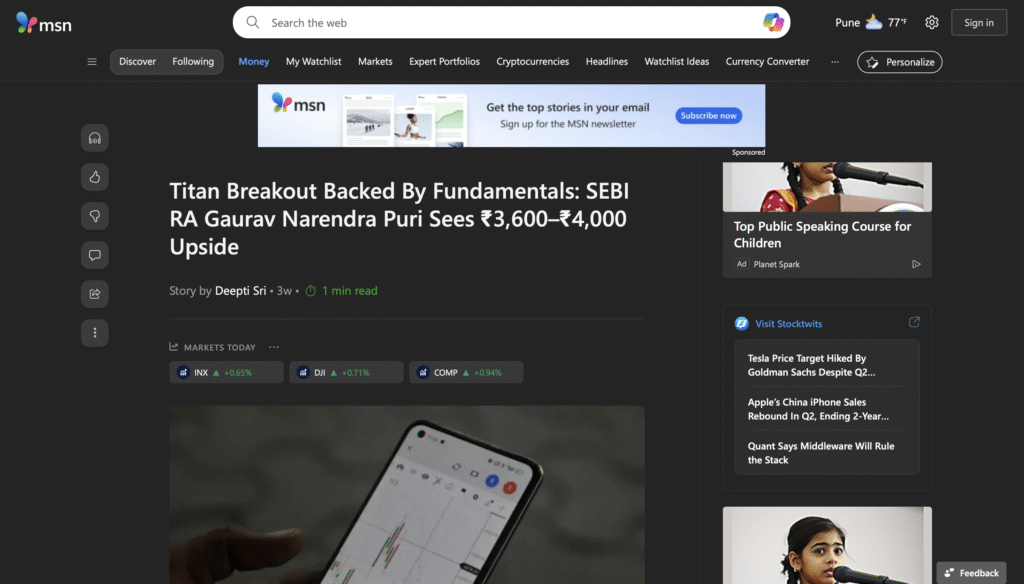Open Markets Today options ellipsis
The width and height of the screenshot is (1024, 584).
[x=274, y=347]
